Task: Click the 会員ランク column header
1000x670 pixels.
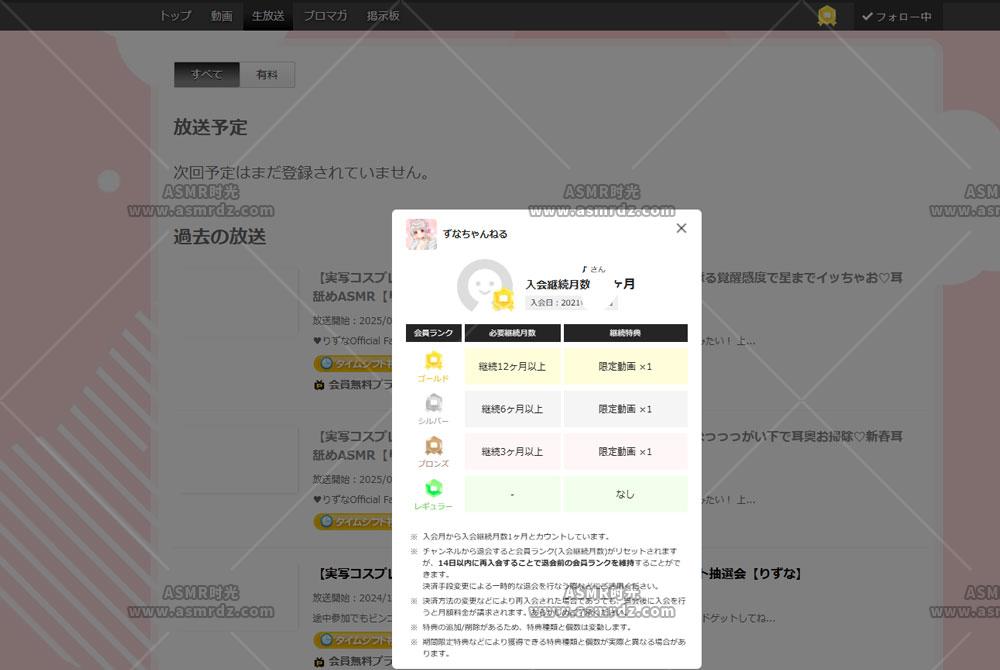Action: coord(433,333)
